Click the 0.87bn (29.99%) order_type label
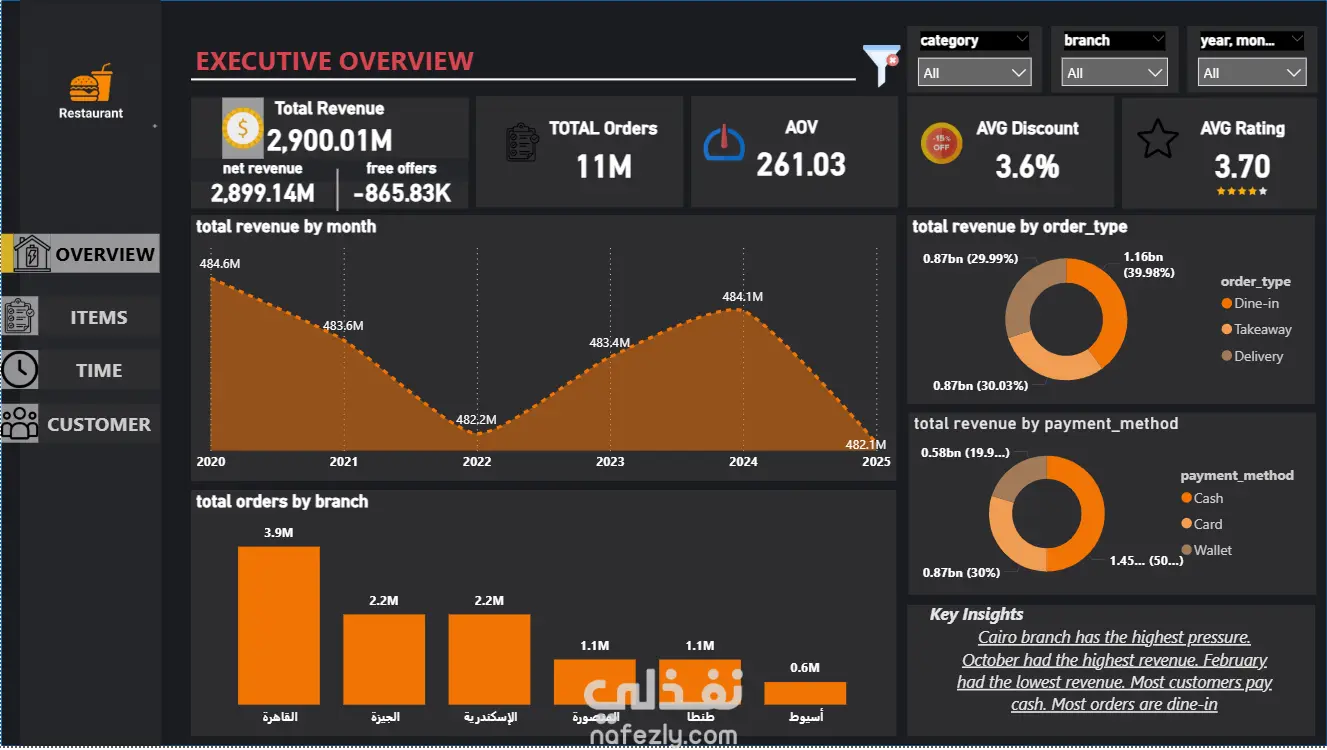Image resolution: width=1327 pixels, height=750 pixels. pyautogui.click(x=969, y=258)
